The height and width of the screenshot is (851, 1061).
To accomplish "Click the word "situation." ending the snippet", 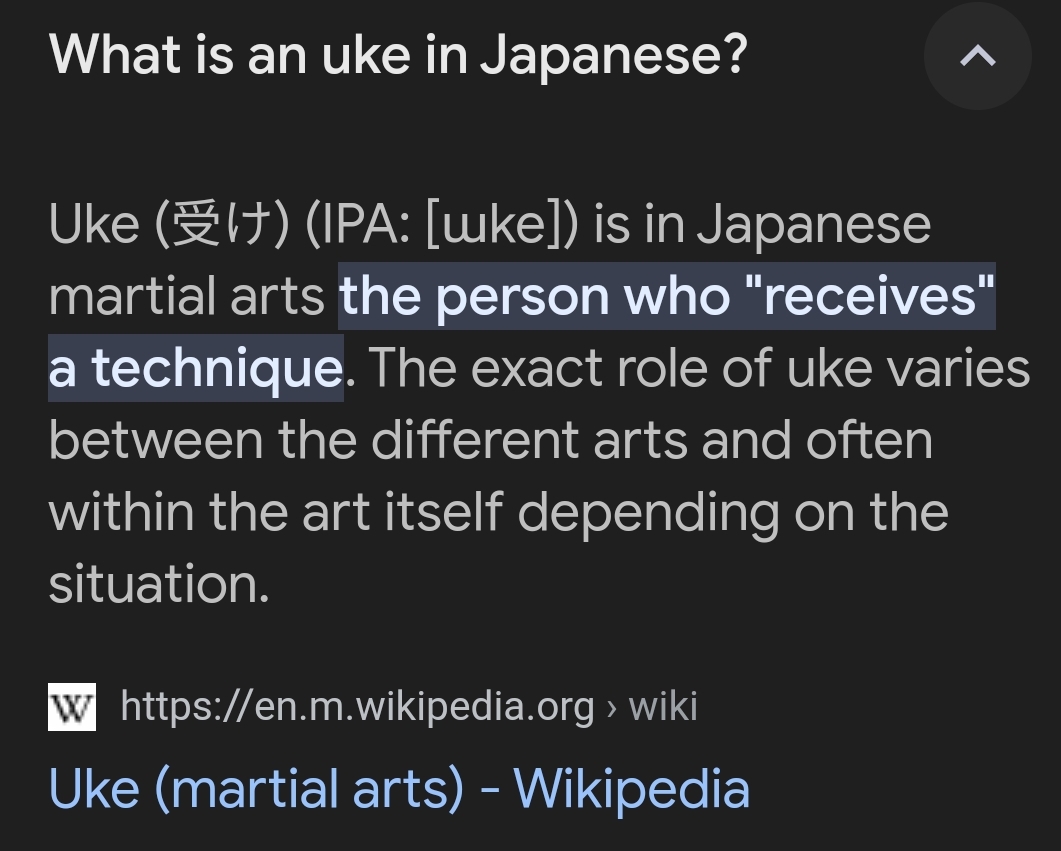I will pyautogui.click(x=159, y=583).
